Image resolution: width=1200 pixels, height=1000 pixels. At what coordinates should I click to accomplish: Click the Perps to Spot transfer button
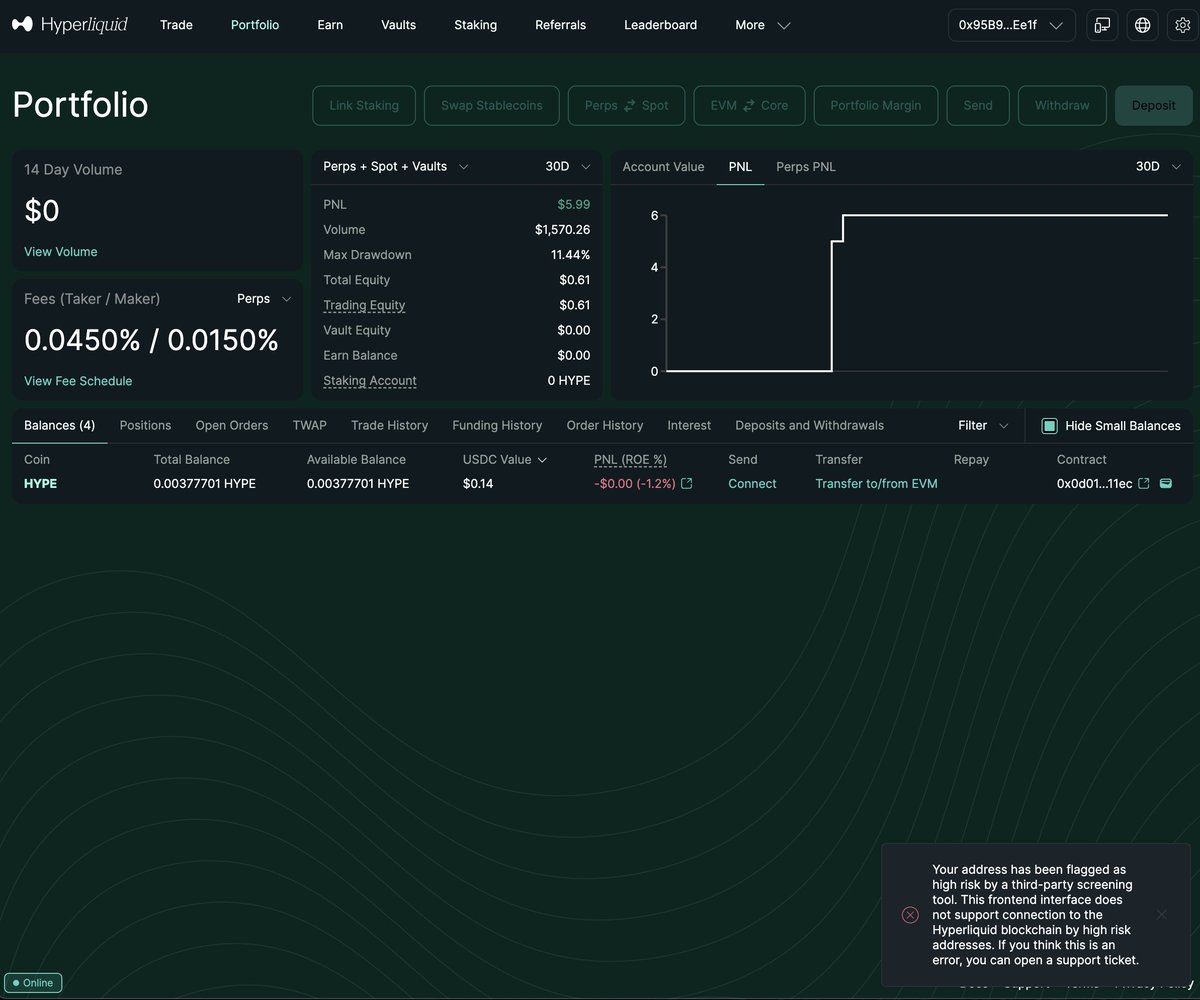tap(627, 106)
